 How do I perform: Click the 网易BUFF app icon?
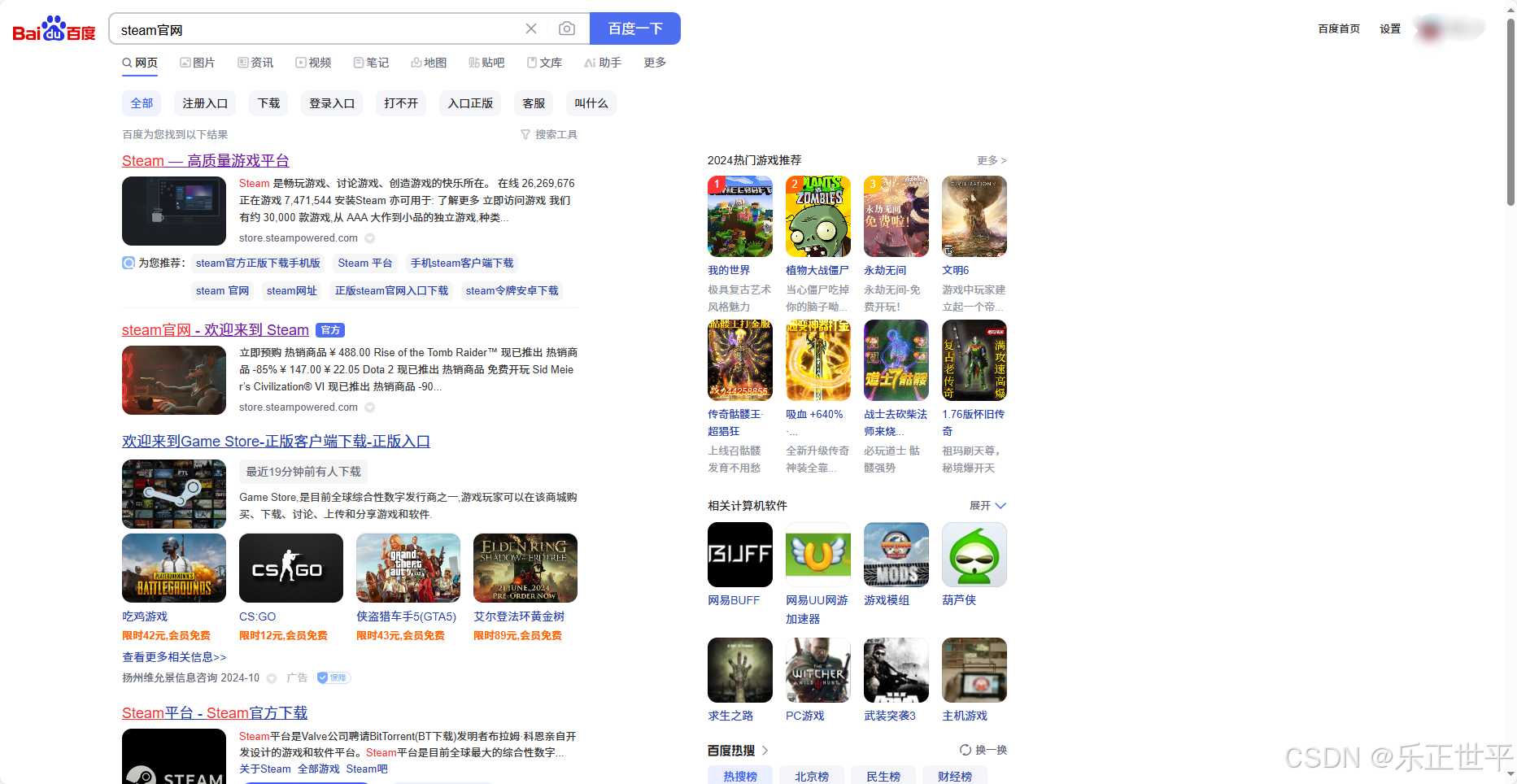click(x=740, y=555)
